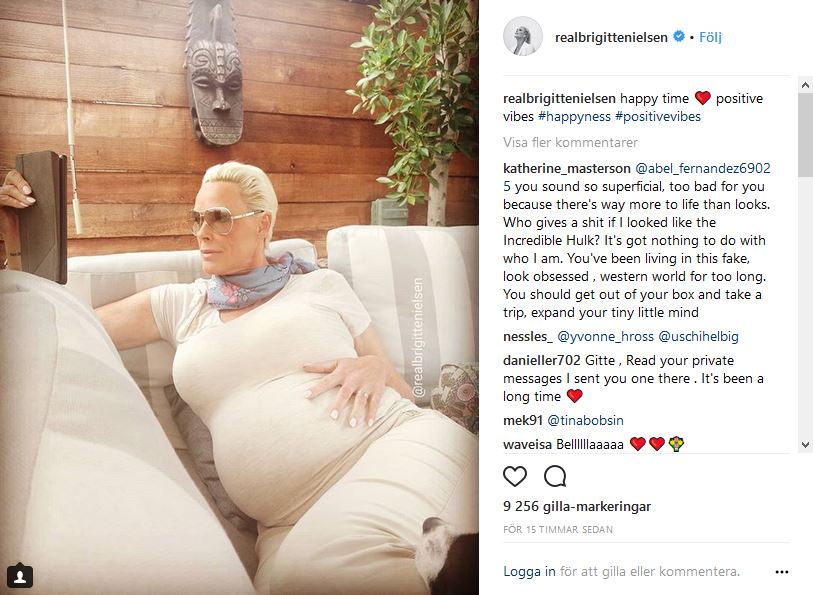Screen dimensions: 813x595
Task: Open the comment speech bubble icon
Action: pos(555,476)
